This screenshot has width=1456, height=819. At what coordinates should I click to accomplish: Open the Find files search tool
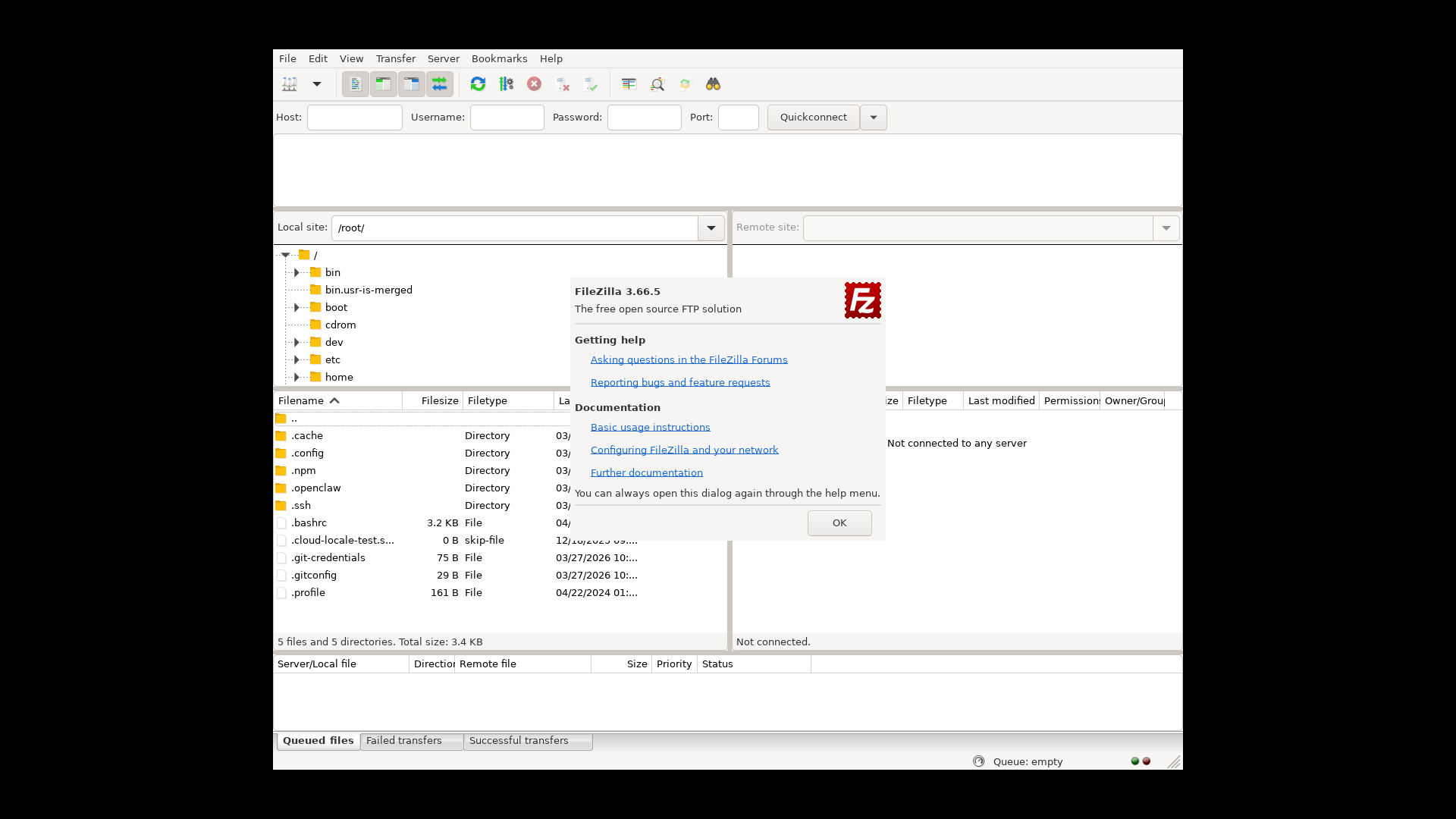[713, 84]
